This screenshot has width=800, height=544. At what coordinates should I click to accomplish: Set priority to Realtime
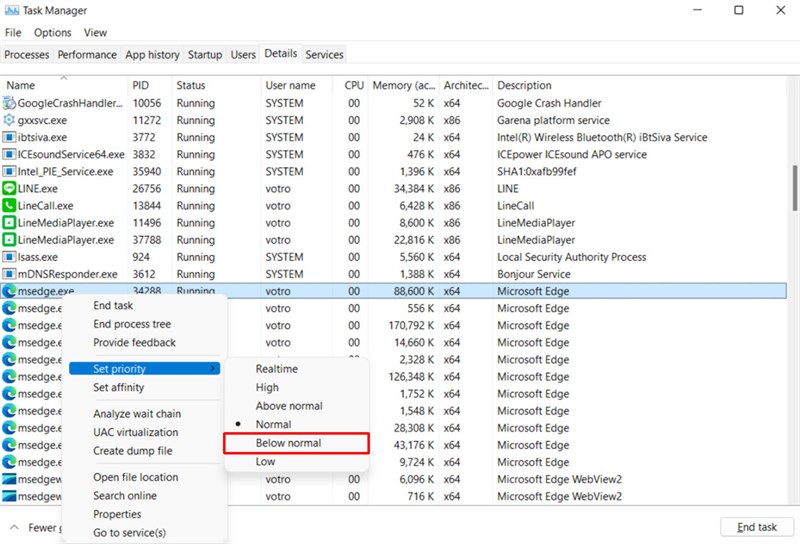(x=277, y=368)
